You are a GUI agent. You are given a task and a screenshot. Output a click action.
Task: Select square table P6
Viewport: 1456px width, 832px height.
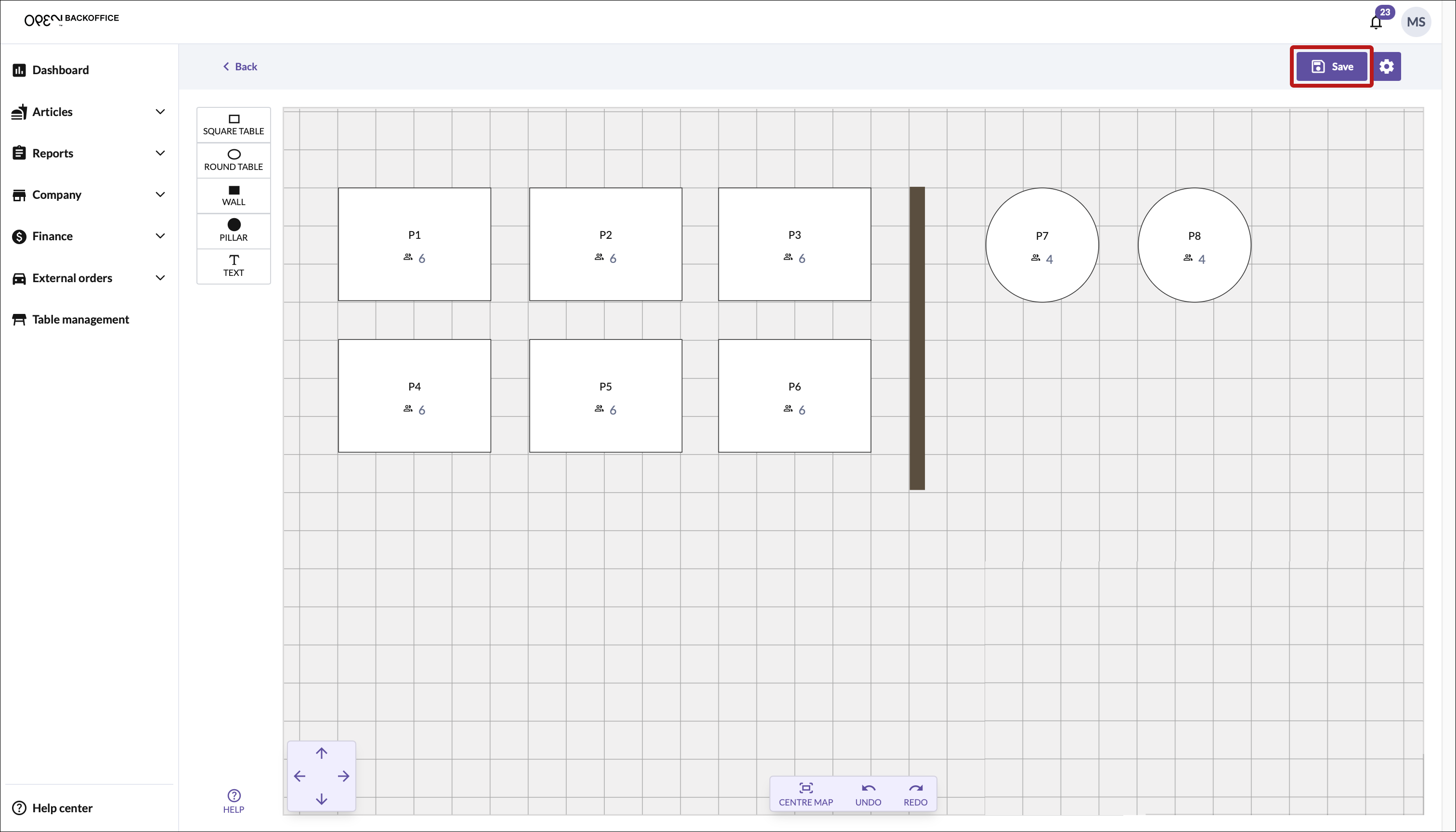coord(794,395)
